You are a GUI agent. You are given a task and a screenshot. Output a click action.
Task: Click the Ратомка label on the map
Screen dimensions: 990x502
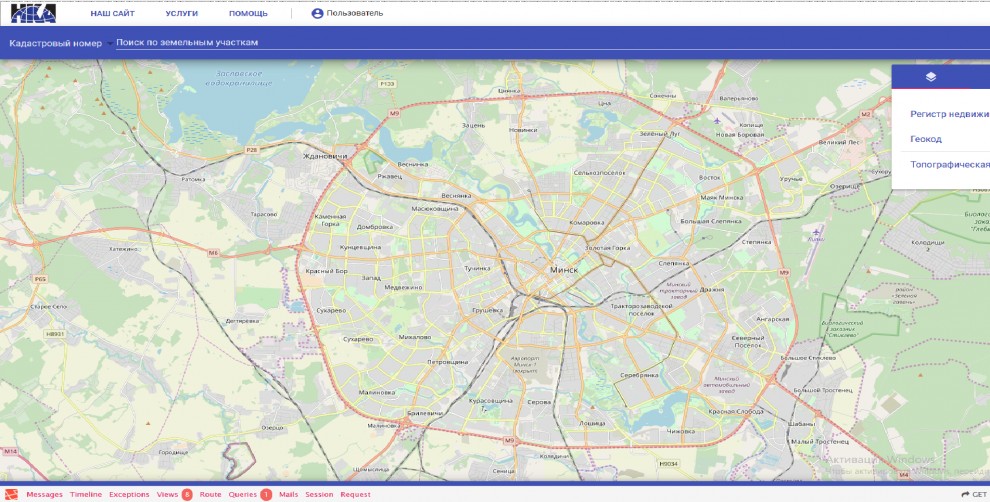(193, 179)
